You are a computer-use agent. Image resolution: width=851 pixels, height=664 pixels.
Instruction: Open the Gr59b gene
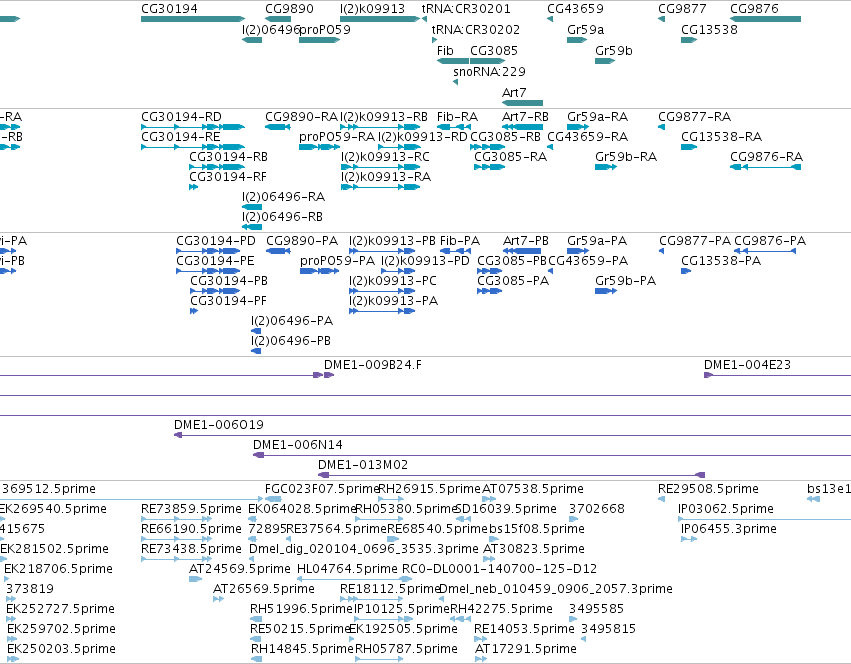pyautogui.click(x=605, y=61)
